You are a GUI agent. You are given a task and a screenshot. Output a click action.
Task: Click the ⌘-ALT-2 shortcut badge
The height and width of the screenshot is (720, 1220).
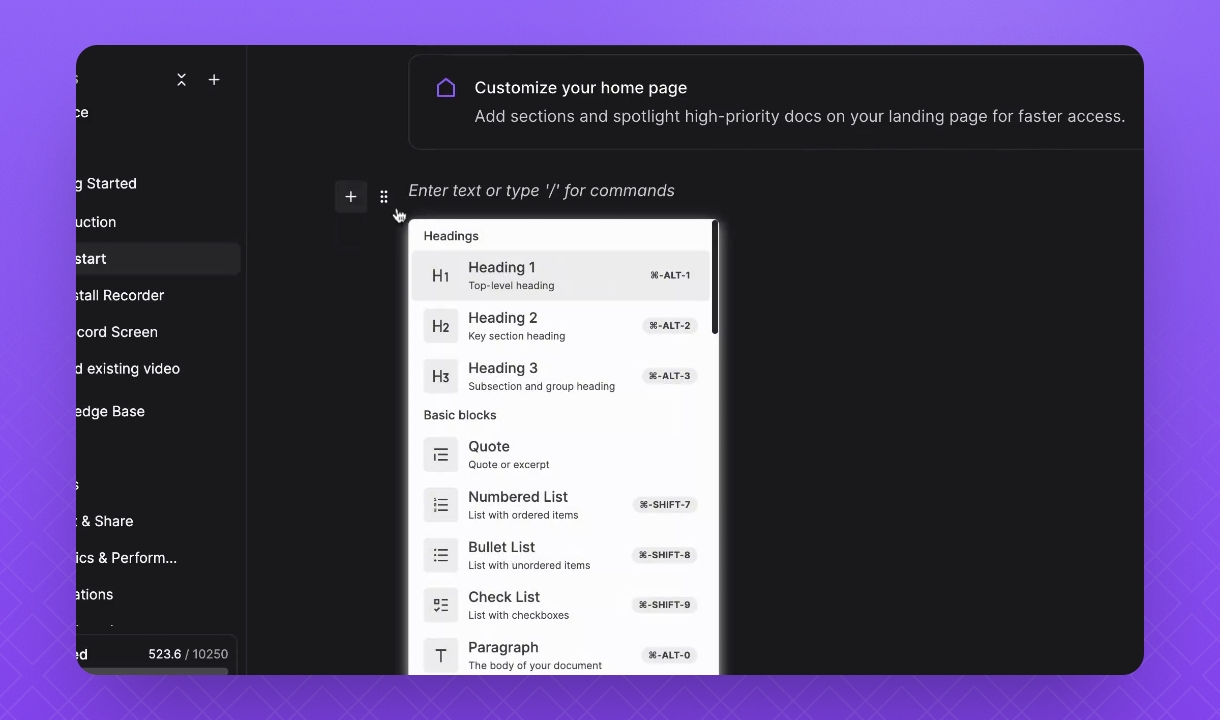[669, 326]
